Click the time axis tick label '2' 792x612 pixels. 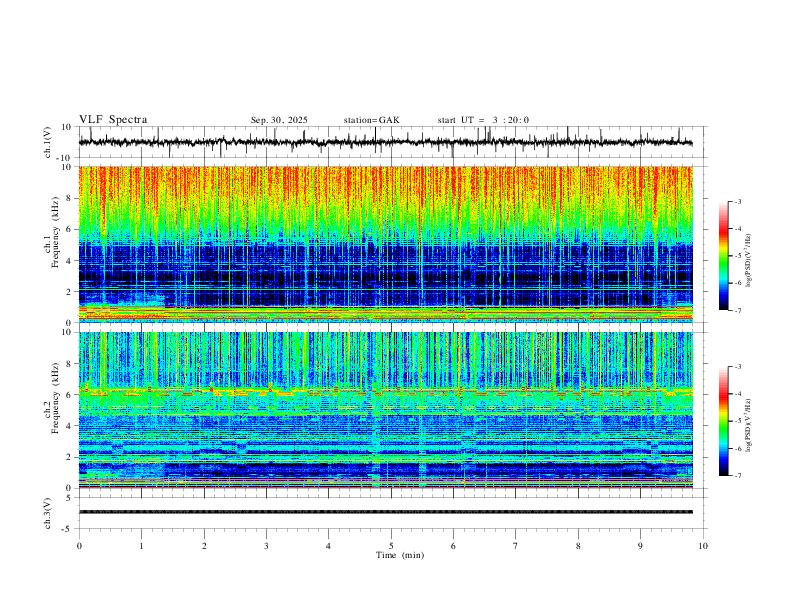tap(204, 546)
